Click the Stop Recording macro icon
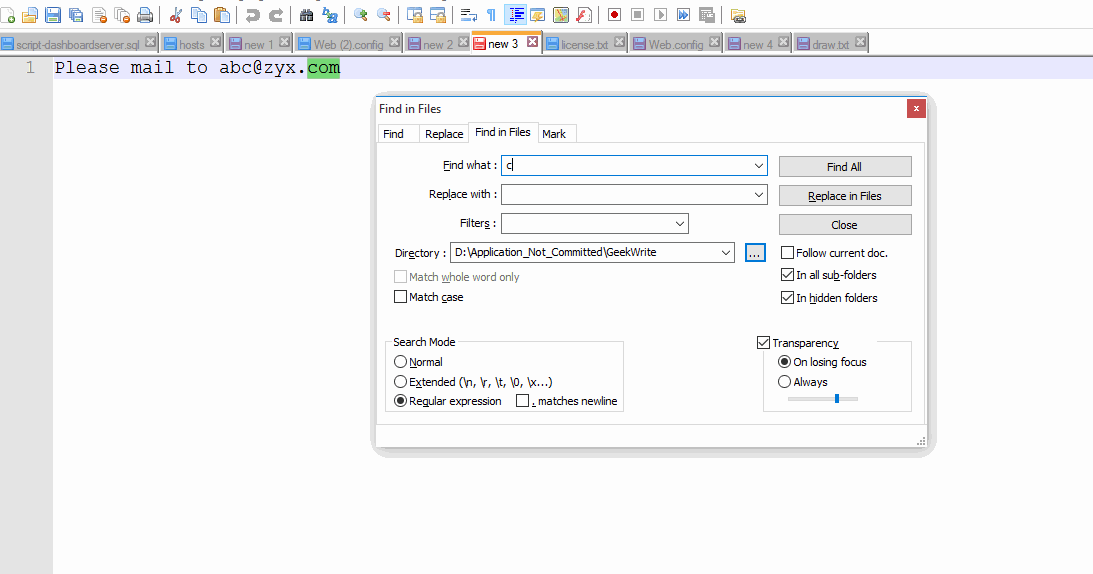The image size is (1093, 574). coord(637,15)
